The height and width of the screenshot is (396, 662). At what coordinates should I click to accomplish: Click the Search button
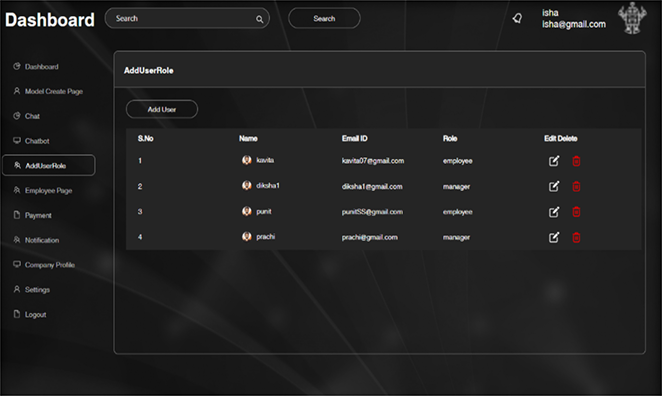324,19
